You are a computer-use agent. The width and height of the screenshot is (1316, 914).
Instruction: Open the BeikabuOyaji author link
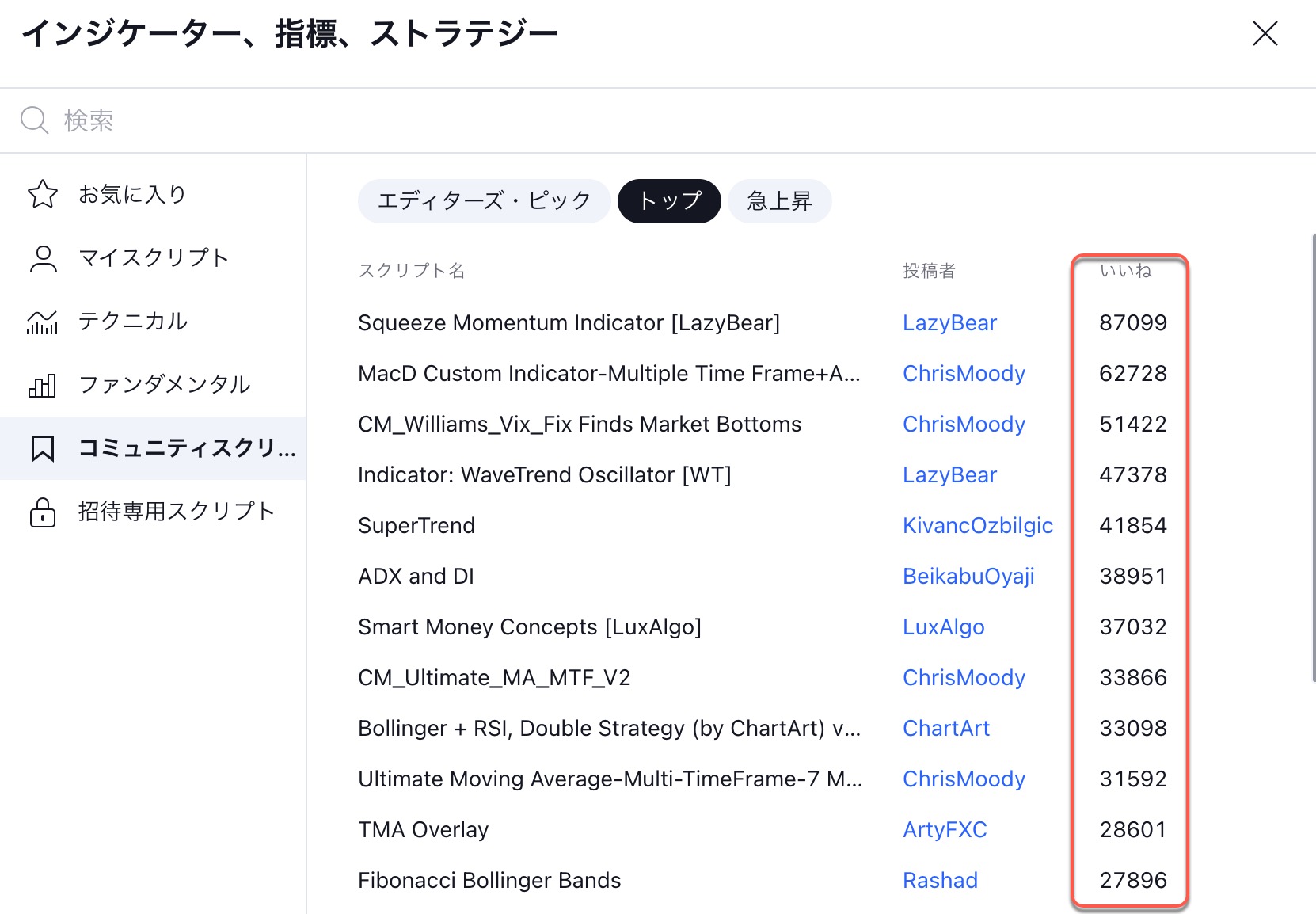pyautogui.click(x=968, y=577)
